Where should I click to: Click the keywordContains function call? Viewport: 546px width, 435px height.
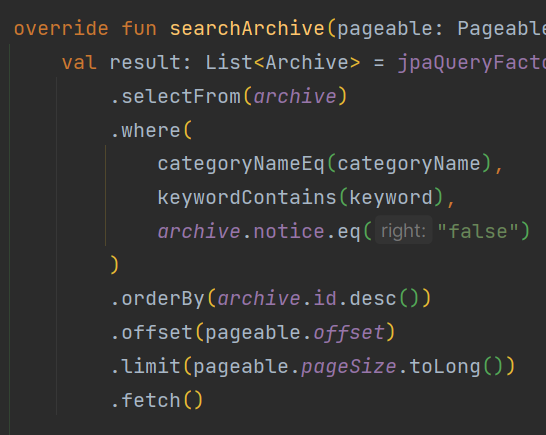click(x=247, y=198)
